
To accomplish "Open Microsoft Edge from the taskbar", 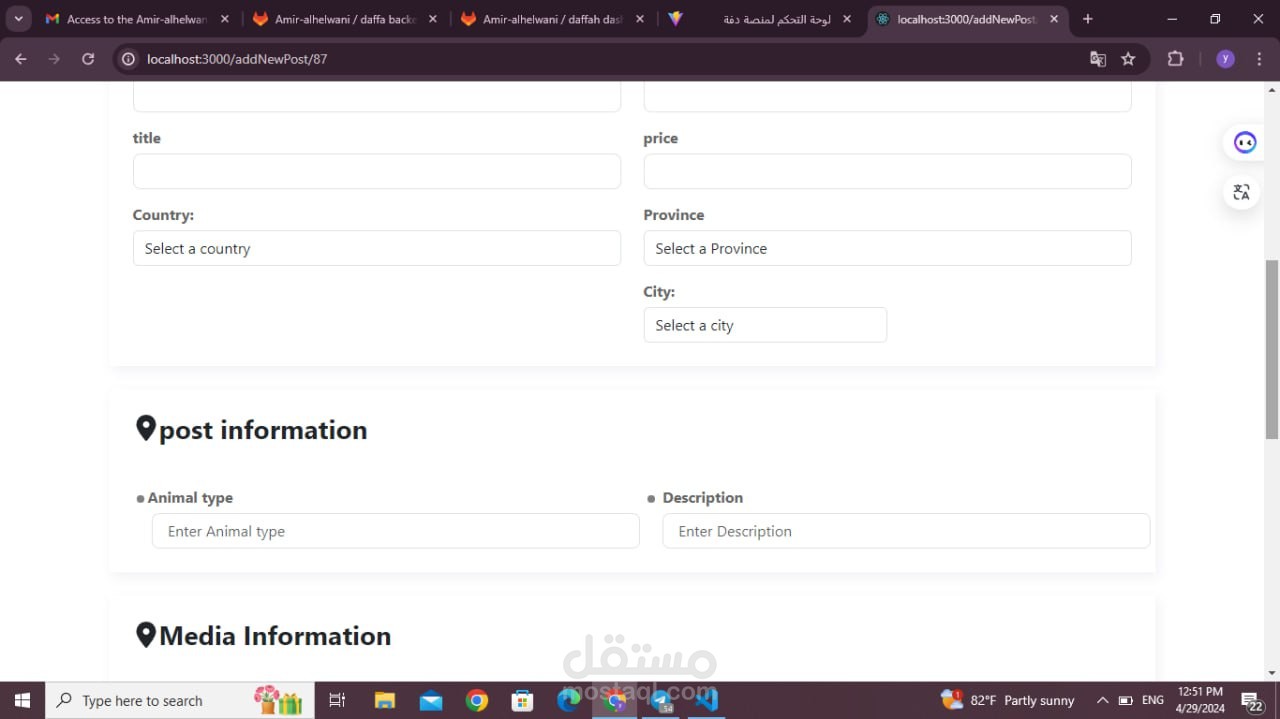I will click(568, 700).
